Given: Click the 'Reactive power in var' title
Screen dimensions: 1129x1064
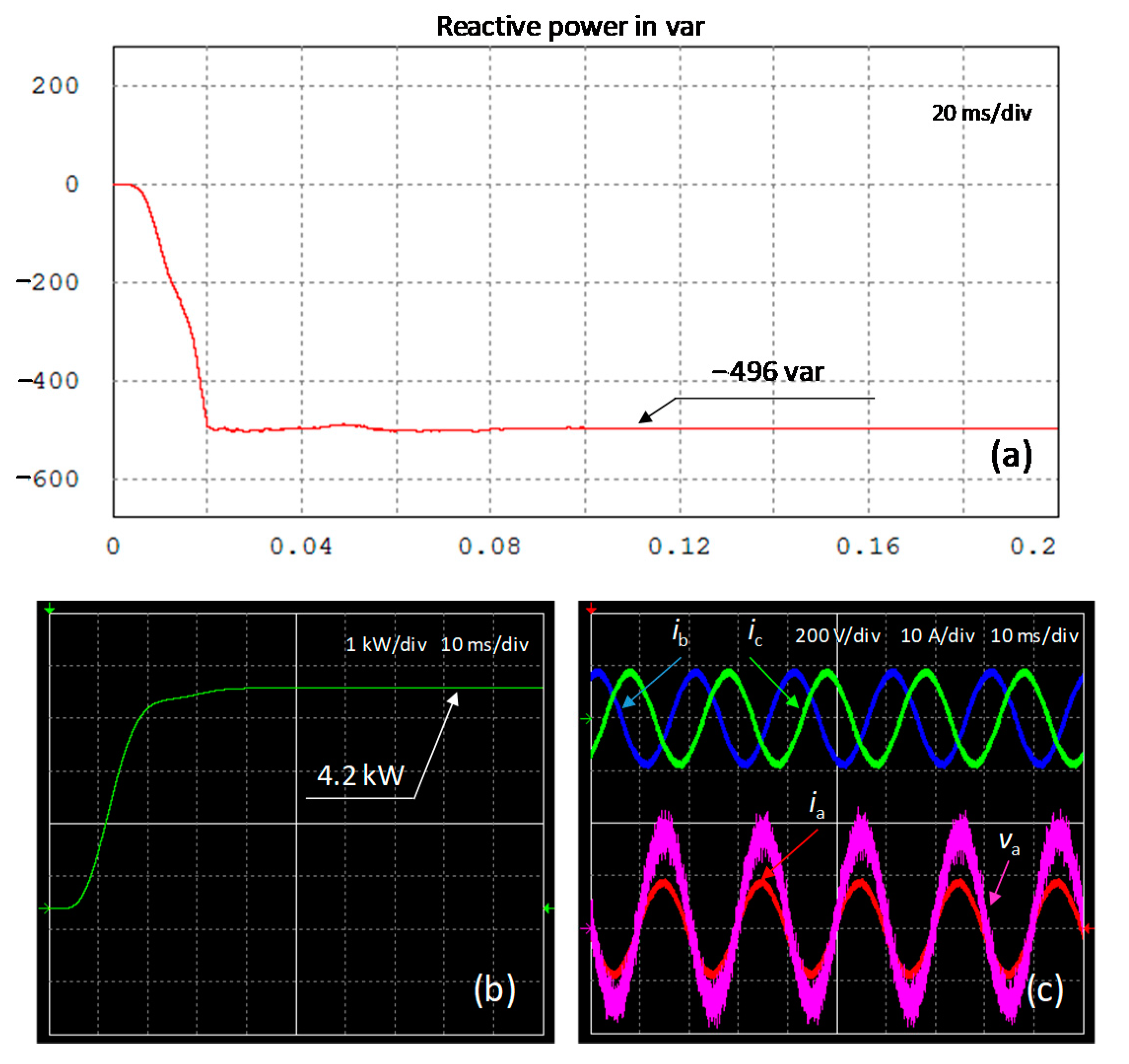Looking at the screenshot, I should [570, 27].
